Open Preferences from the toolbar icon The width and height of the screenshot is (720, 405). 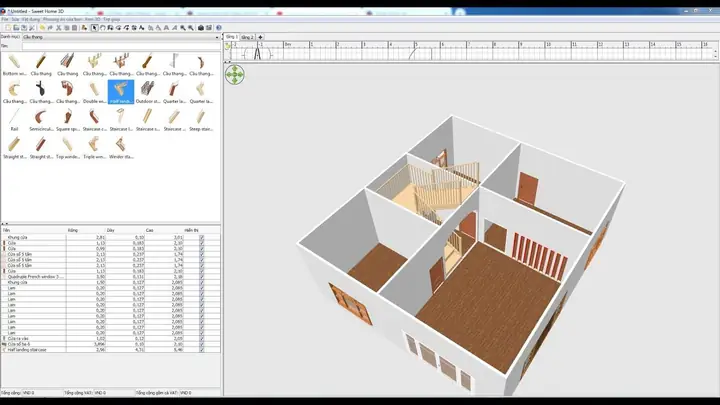[32, 28]
